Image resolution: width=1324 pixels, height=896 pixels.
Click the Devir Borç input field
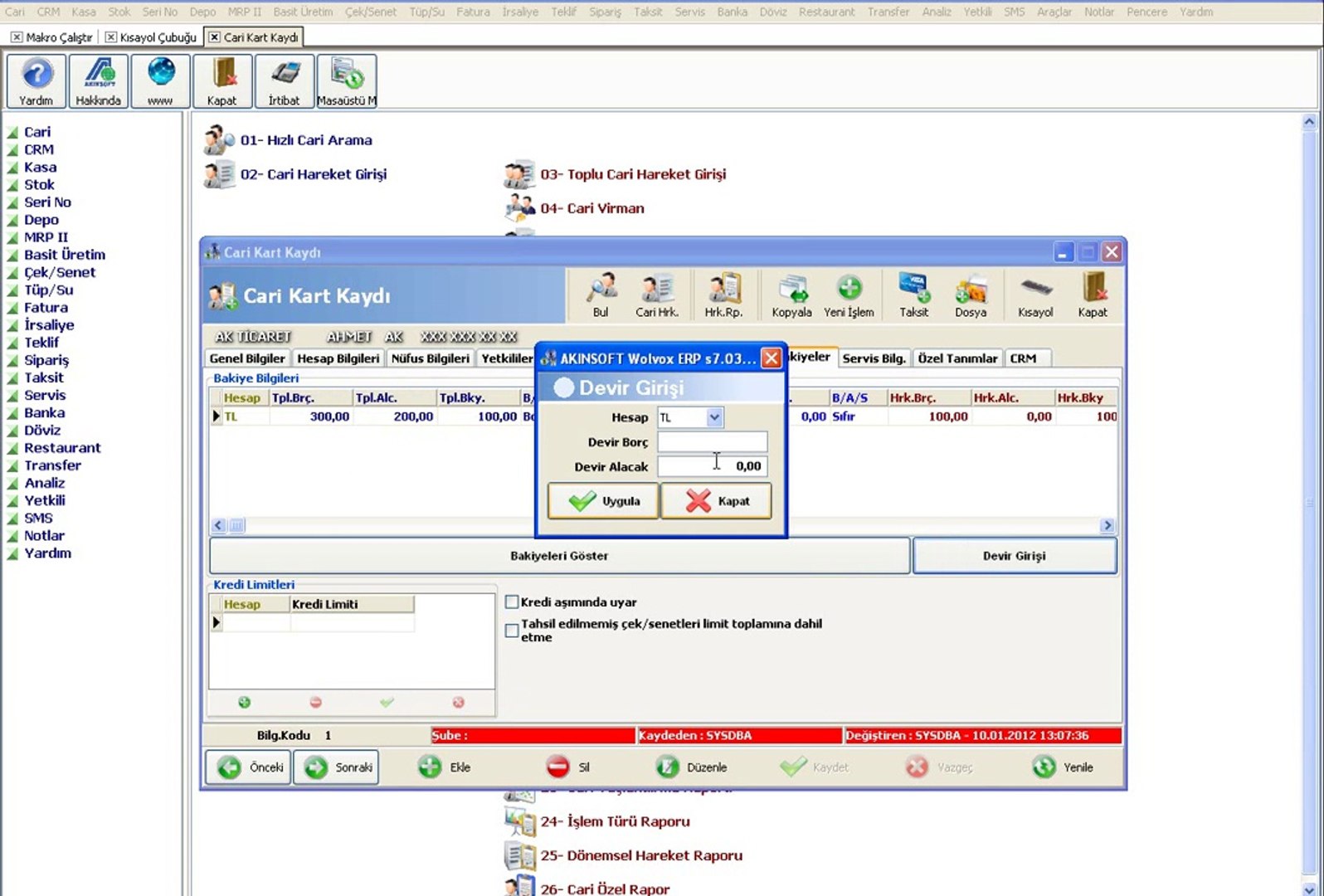713,442
